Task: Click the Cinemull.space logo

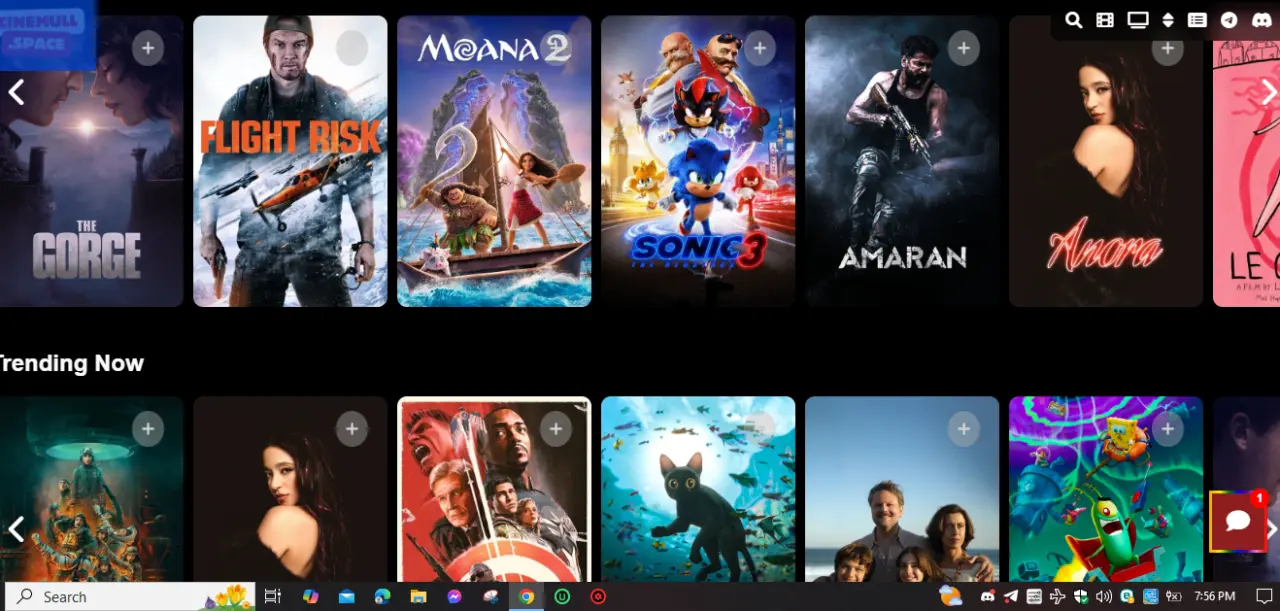Action: click(x=48, y=36)
